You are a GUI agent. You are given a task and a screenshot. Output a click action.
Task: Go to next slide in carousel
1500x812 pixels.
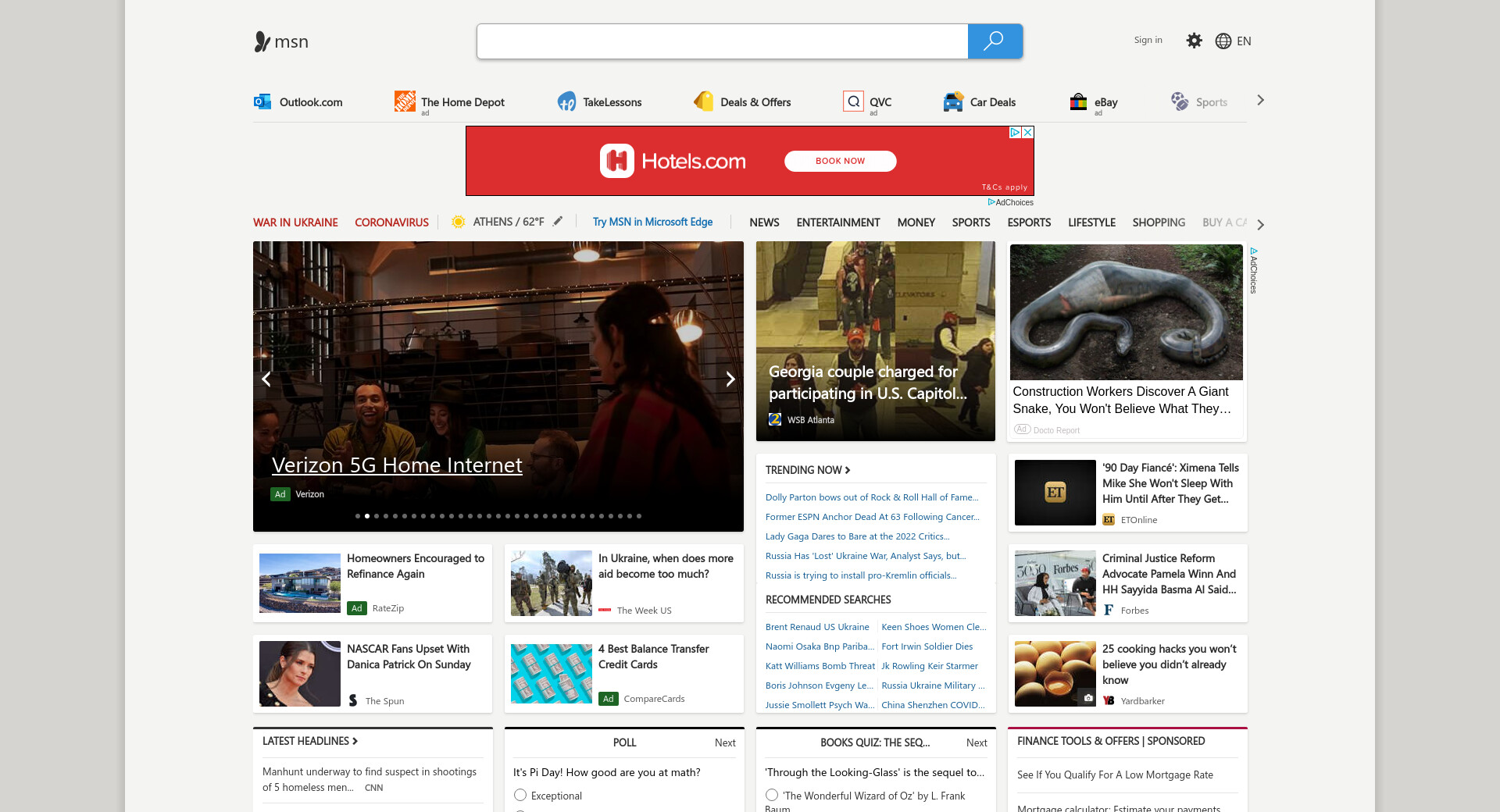(x=730, y=379)
